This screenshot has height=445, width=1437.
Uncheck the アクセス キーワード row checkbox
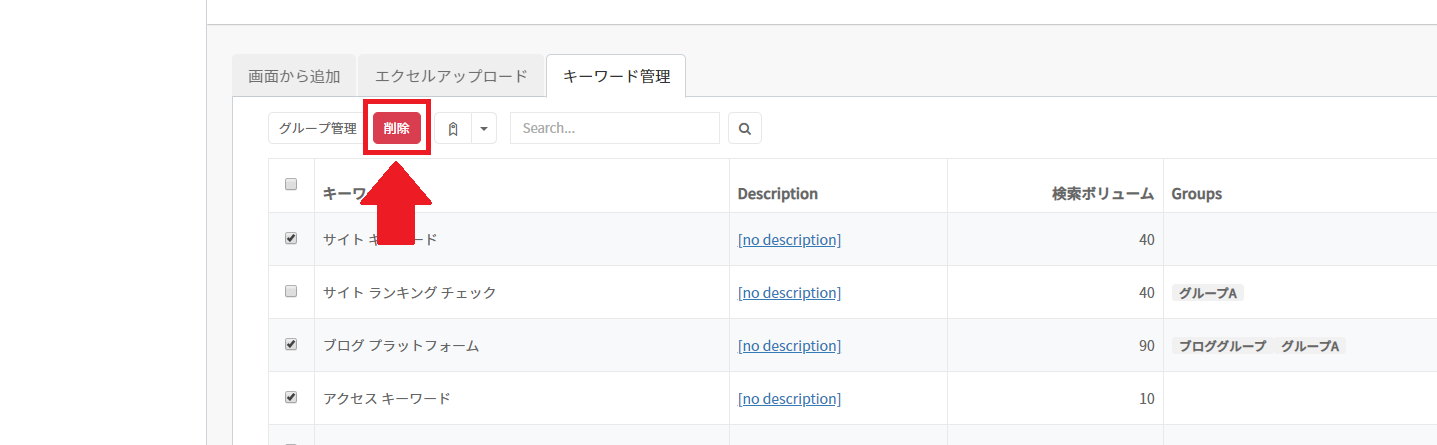(x=291, y=397)
